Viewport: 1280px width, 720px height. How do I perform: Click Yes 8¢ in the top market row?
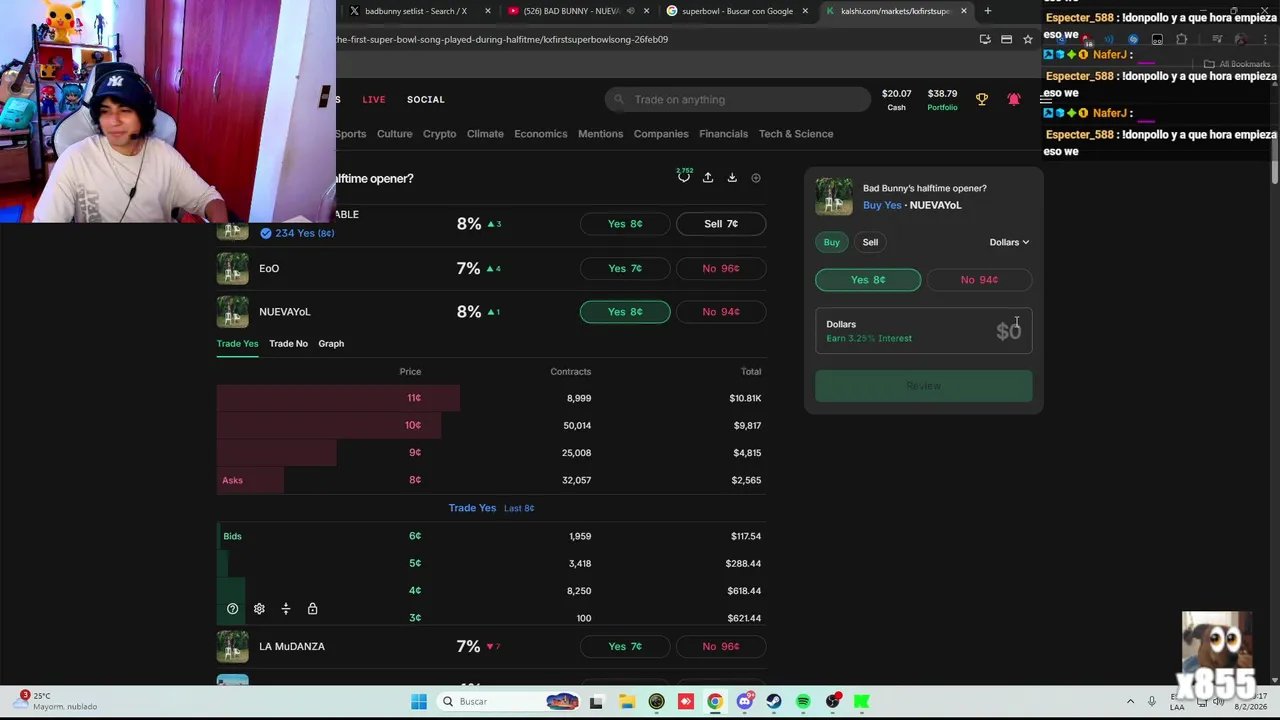point(625,224)
